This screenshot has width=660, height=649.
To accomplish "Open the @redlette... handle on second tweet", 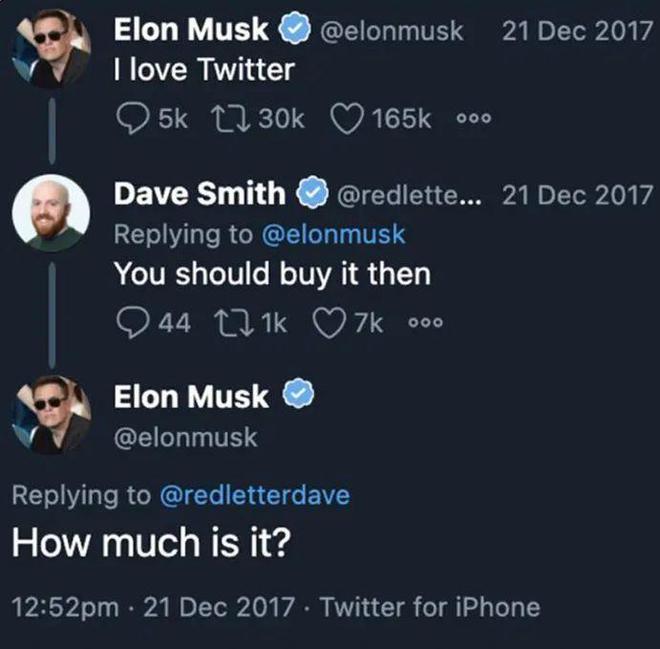I will (408, 195).
